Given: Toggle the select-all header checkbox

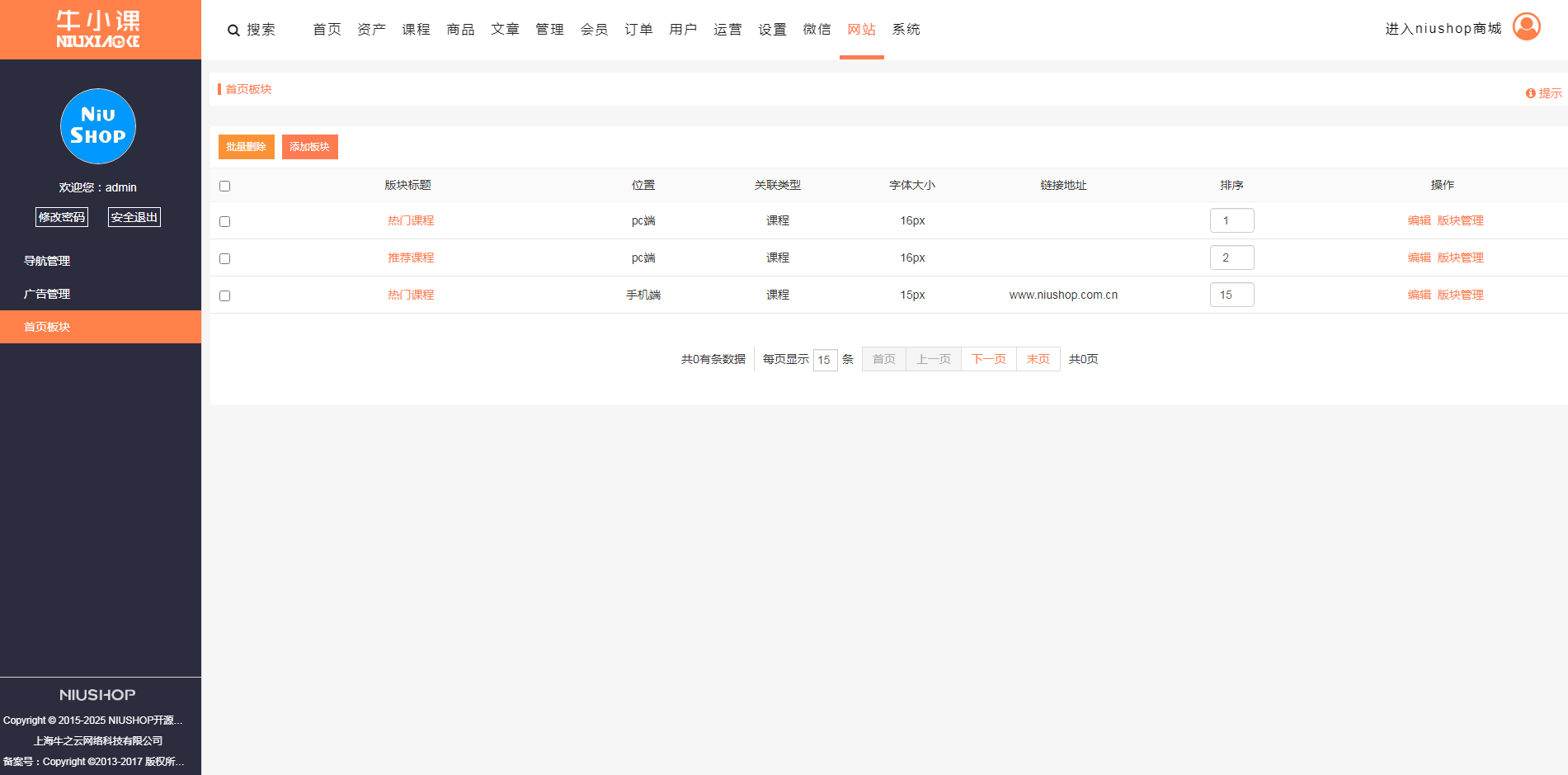Looking at the screenshot, I should point(224,187).
